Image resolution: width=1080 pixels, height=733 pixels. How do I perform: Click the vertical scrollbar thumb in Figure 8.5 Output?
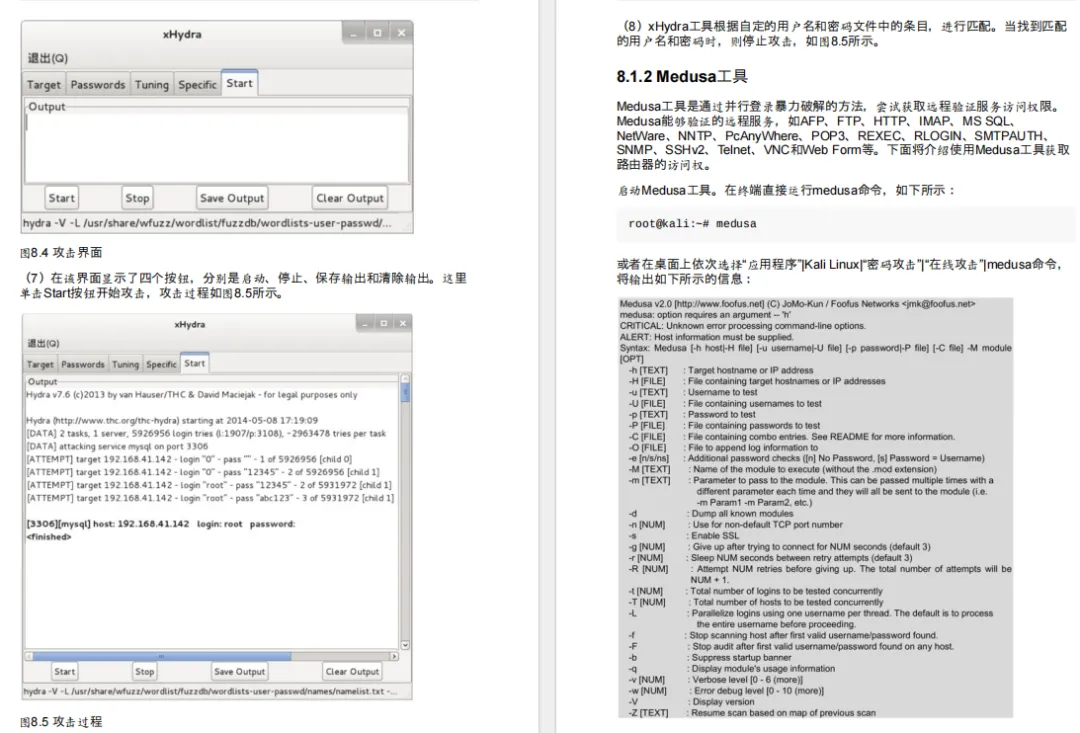pos(406,393)
